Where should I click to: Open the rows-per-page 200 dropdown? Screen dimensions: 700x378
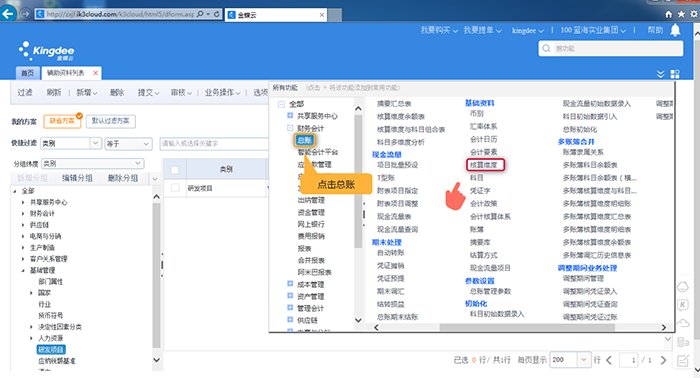(583, 360)
